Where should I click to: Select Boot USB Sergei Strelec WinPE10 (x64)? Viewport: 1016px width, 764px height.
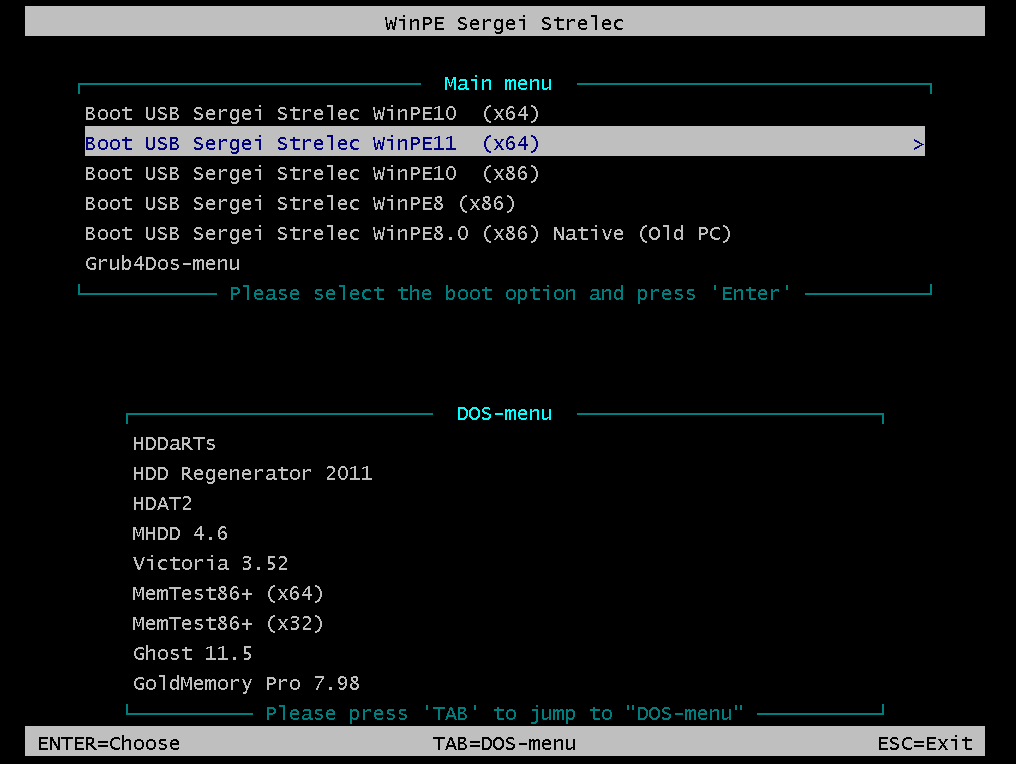point(312,114)
